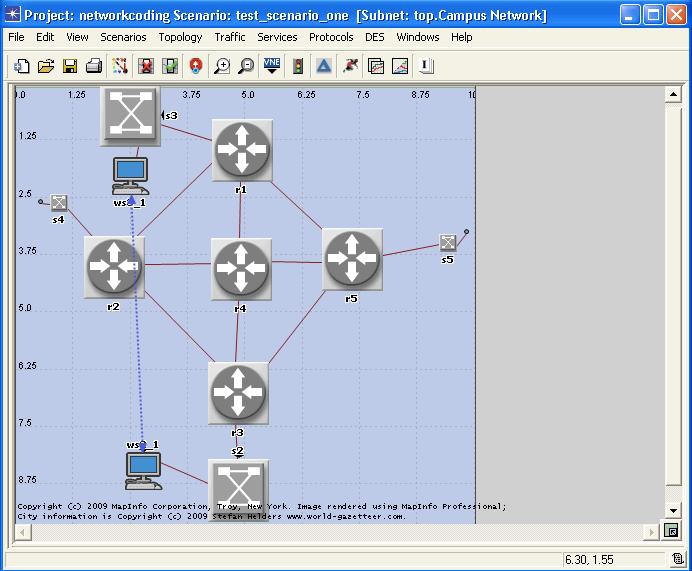
Task: Open the Traffic menu
Action: tap(230, 37)
